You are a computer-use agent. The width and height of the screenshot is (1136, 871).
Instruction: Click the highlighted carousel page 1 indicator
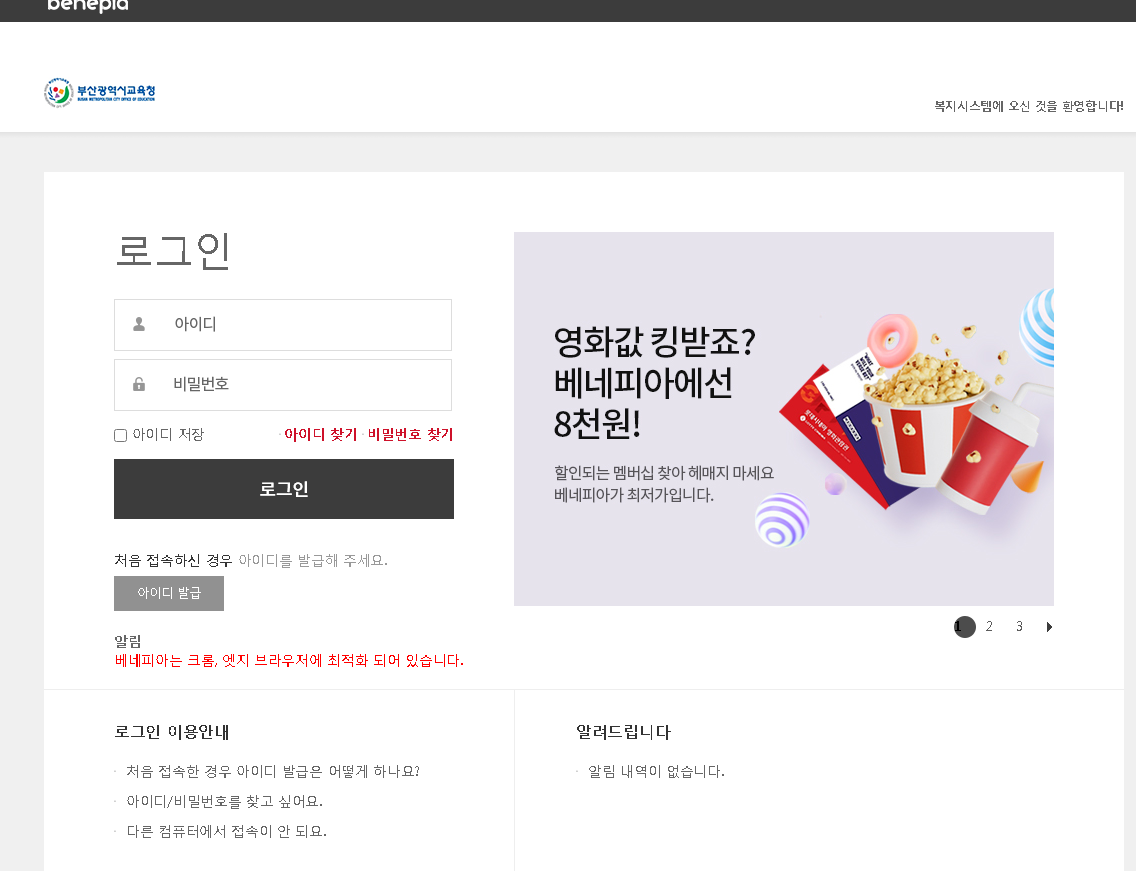point(964,626)
